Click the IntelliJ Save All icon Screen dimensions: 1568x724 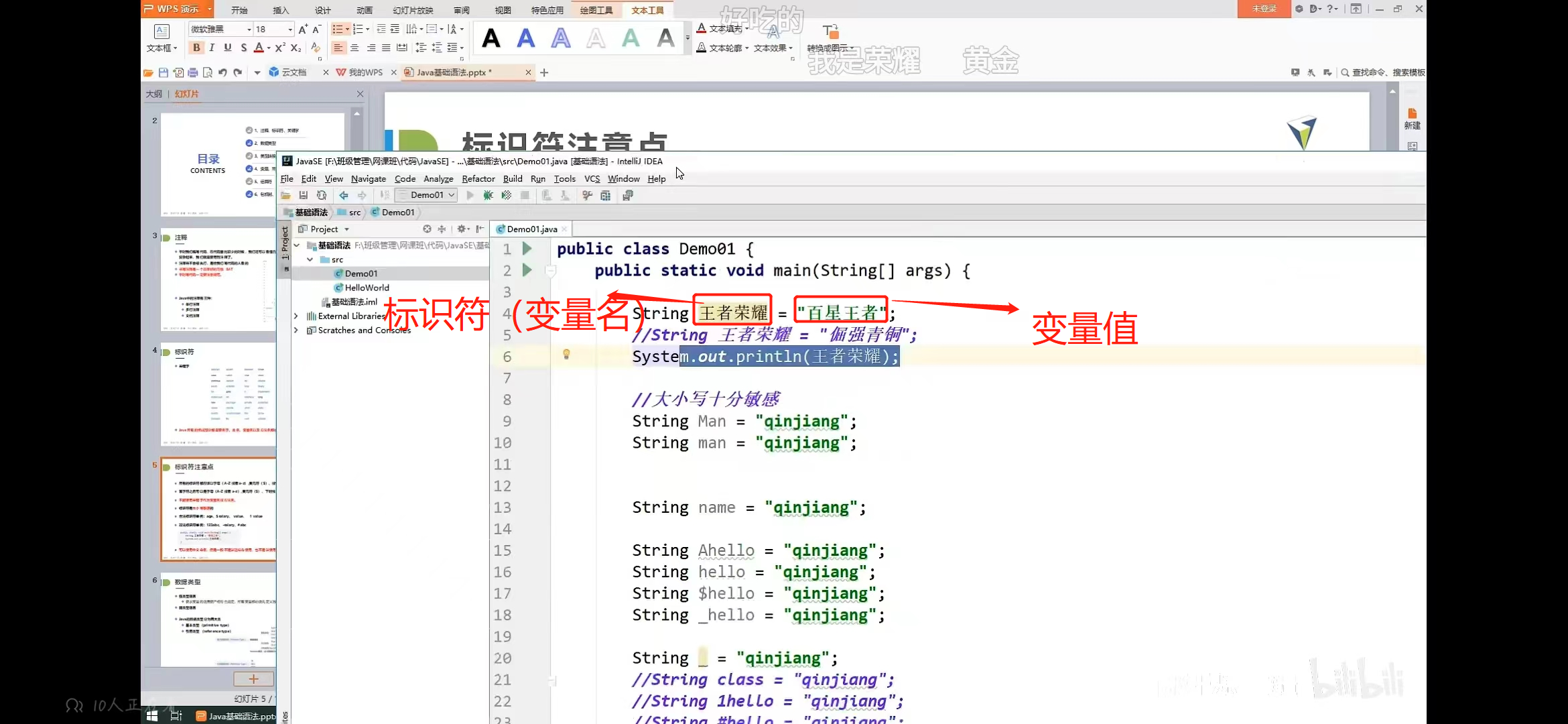coord(303,195)
